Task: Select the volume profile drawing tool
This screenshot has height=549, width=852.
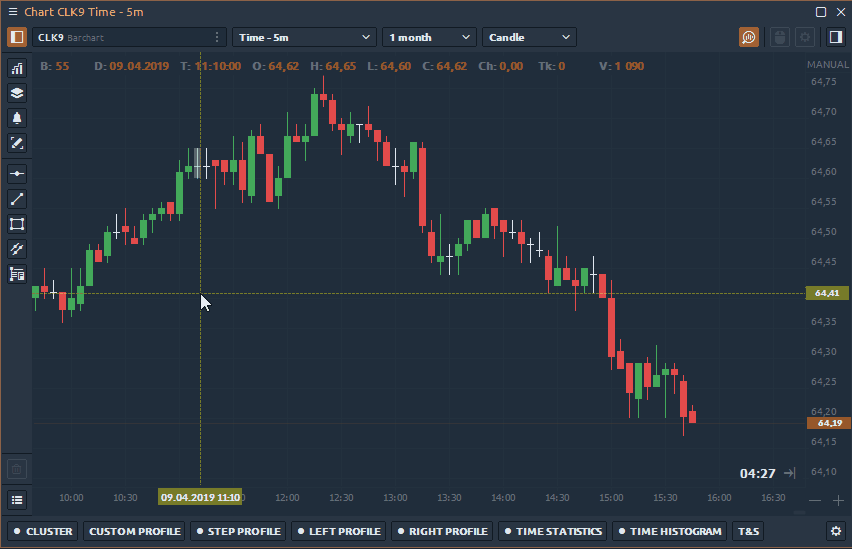Action: point(17,274)
